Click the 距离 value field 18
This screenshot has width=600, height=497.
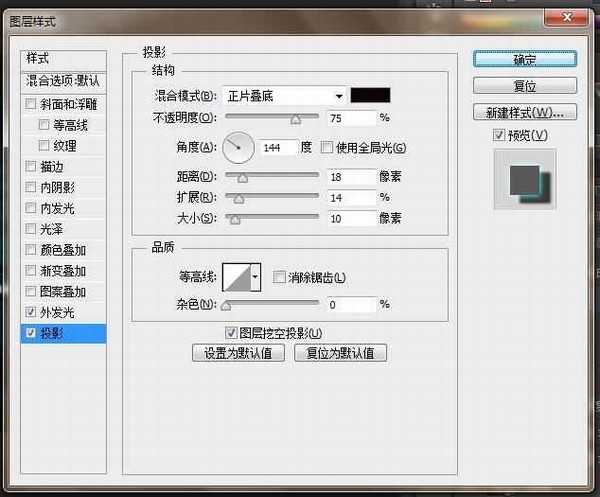pos(352,177)
